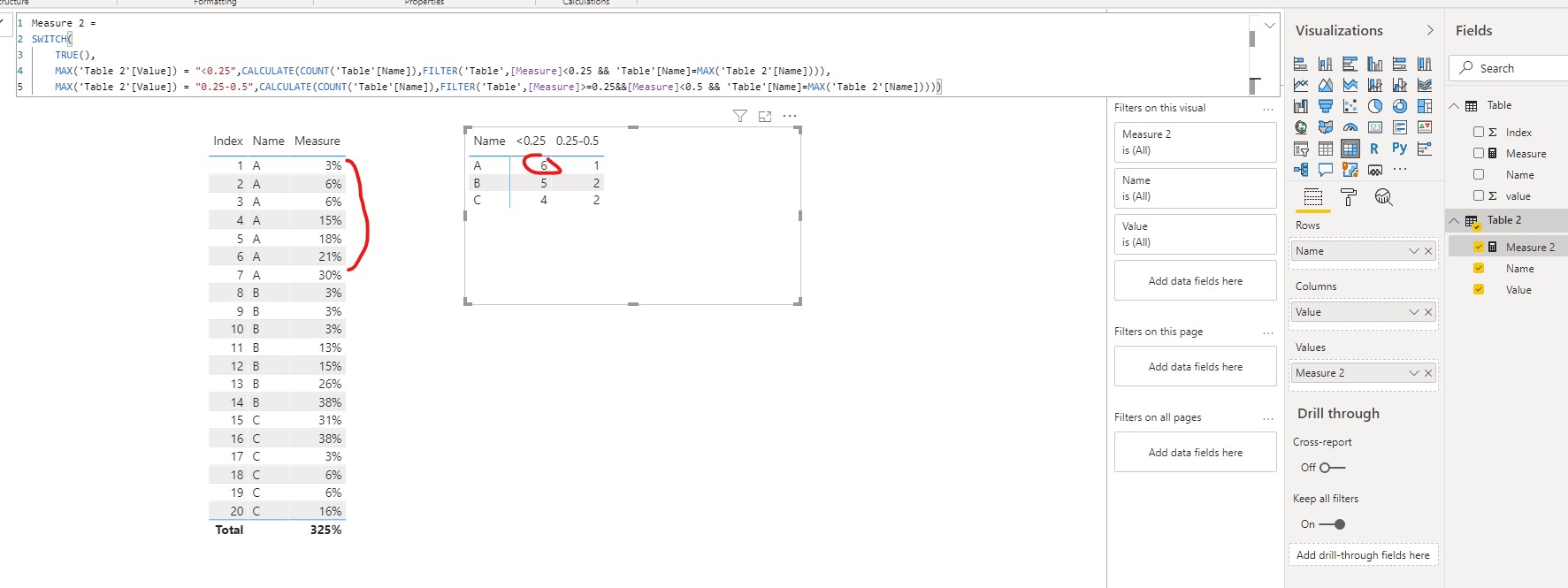Open Filters on this page ellipsis menu
The height and width of the screenshot is (588, 1568).
tap(1268, 332)
